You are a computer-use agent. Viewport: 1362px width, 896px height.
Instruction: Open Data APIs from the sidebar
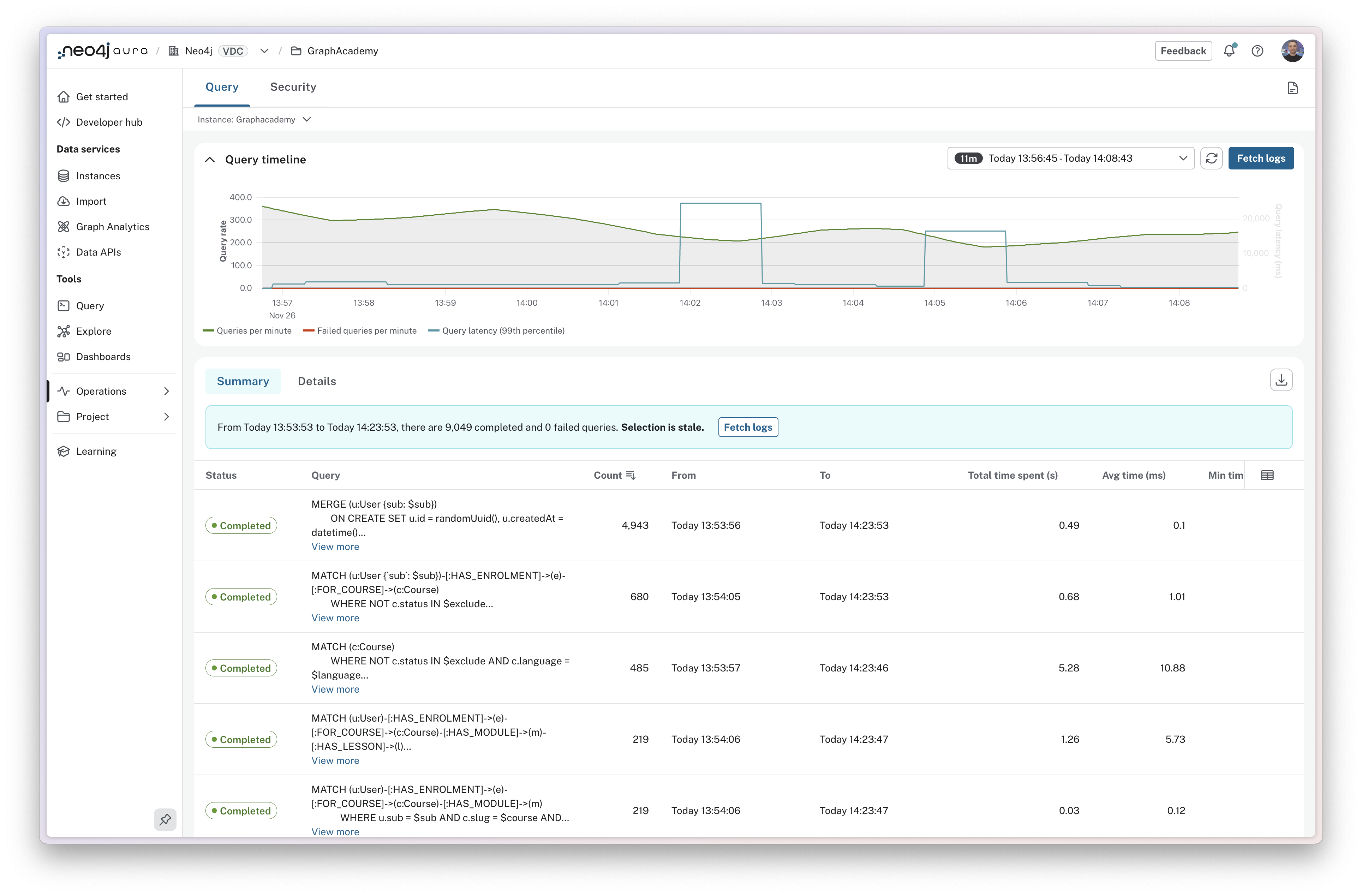[98, 252]
